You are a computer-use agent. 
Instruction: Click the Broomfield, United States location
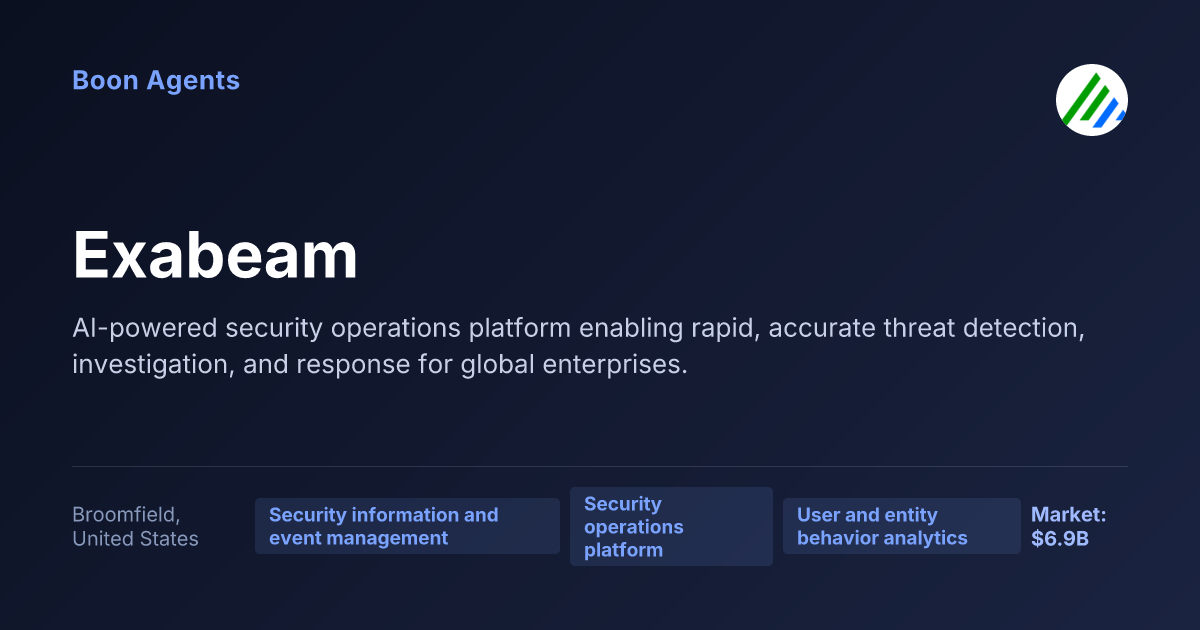[135, 527]
